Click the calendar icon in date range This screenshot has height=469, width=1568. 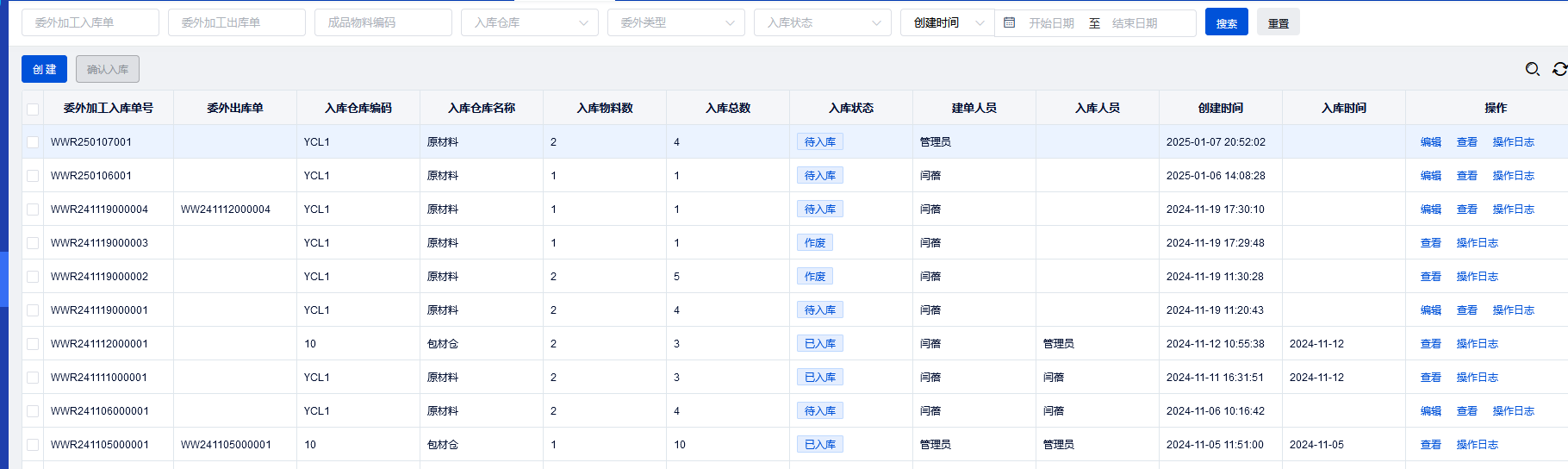[1010, 22]
